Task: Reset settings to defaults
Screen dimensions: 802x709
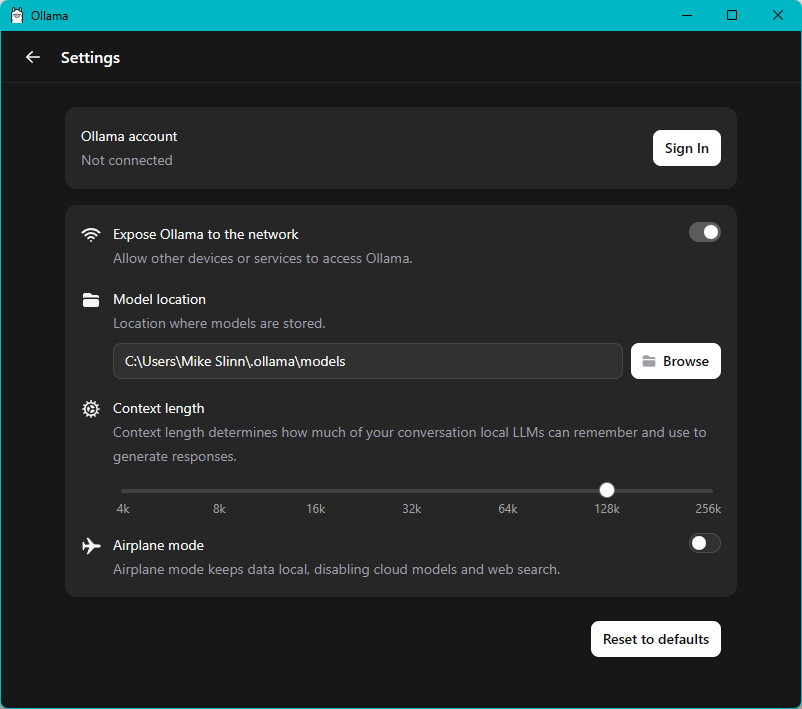Action: [655, 639]
